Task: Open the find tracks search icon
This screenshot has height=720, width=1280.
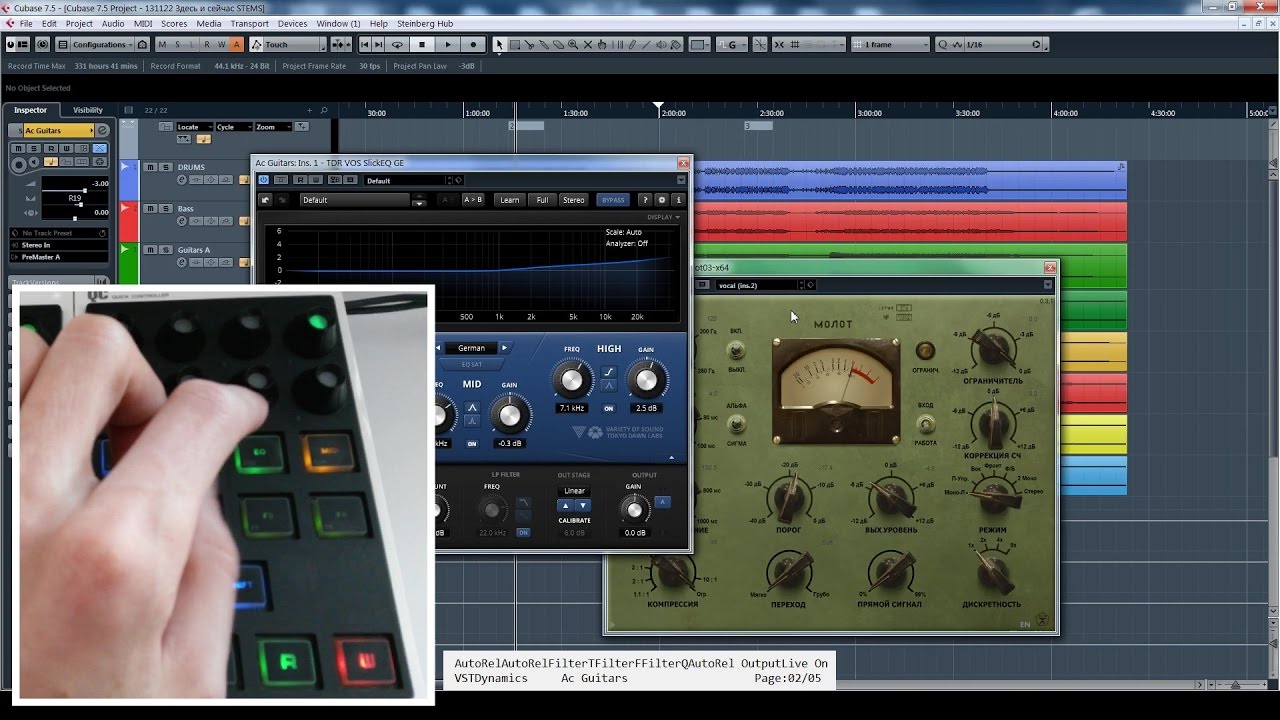Action: point(324,110)
